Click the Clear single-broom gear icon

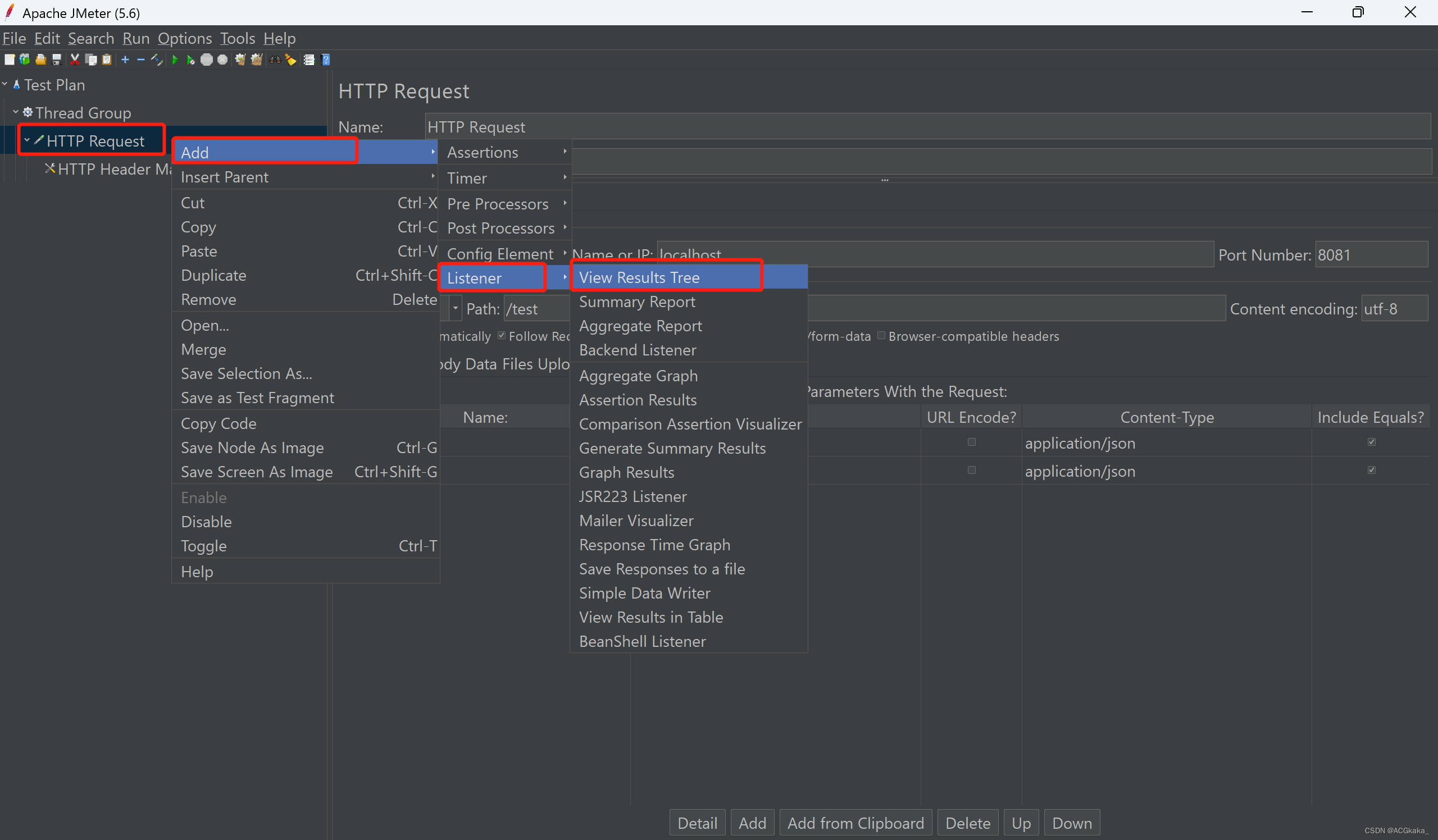coord(240,60)
